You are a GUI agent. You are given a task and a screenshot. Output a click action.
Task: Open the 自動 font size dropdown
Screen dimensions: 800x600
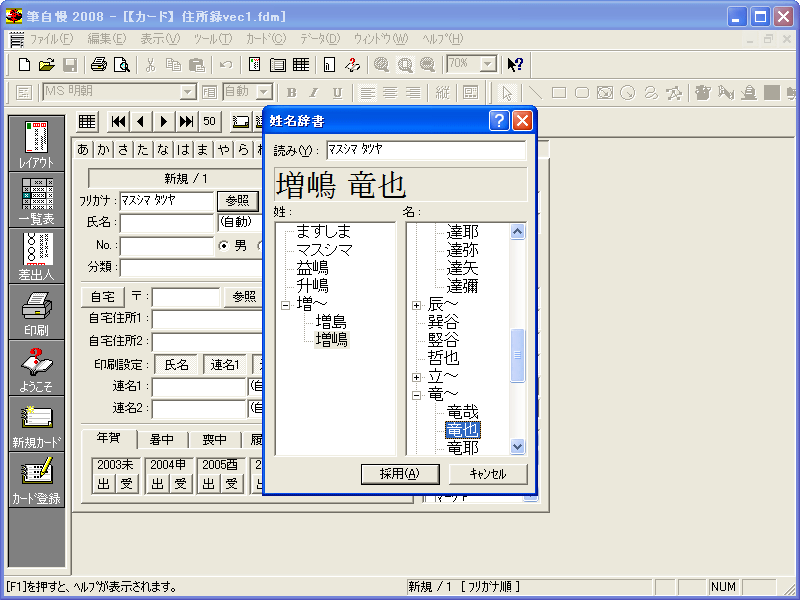tap(264, 92)
